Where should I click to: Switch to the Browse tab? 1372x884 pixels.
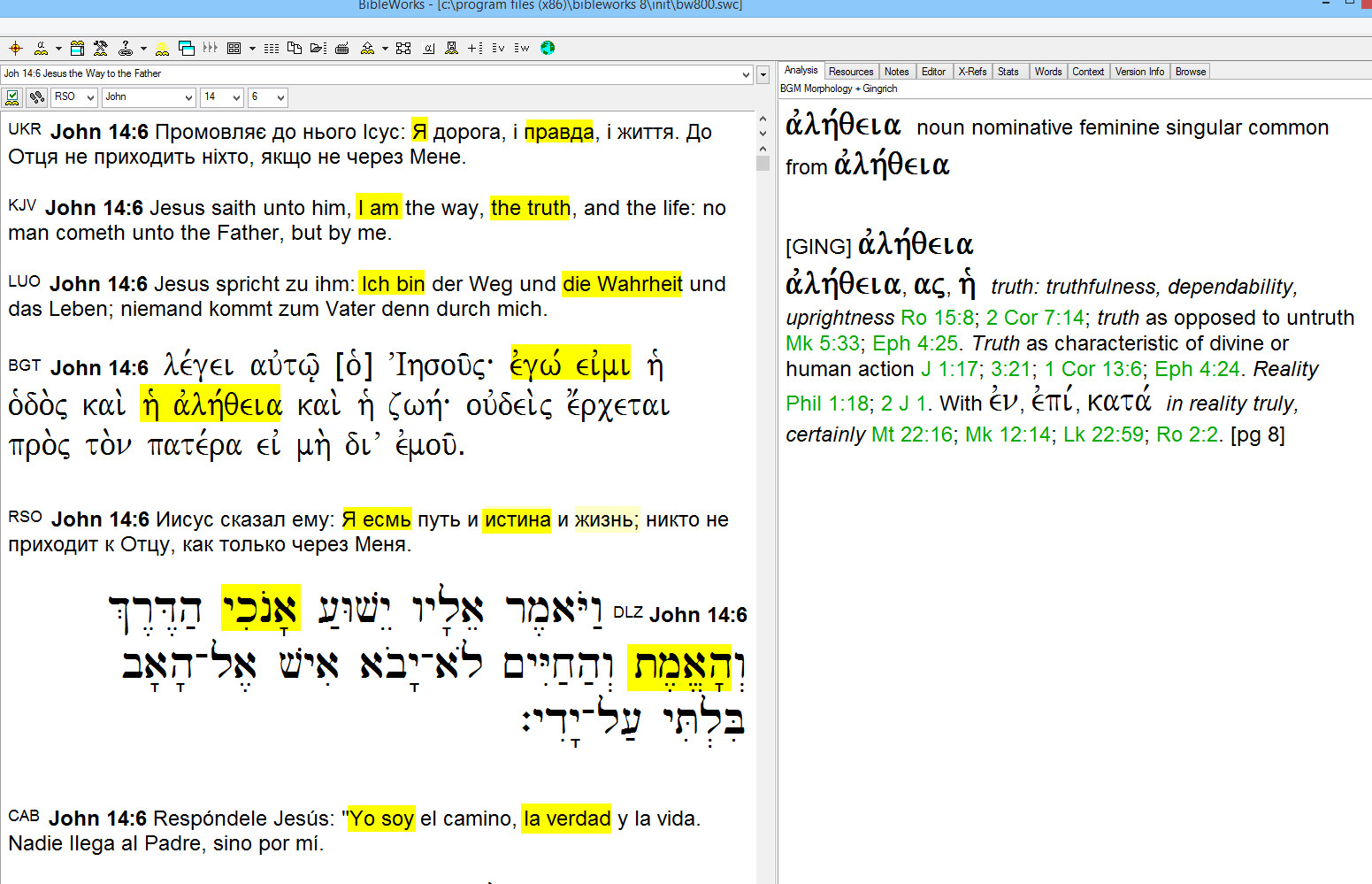[1191, 72]
